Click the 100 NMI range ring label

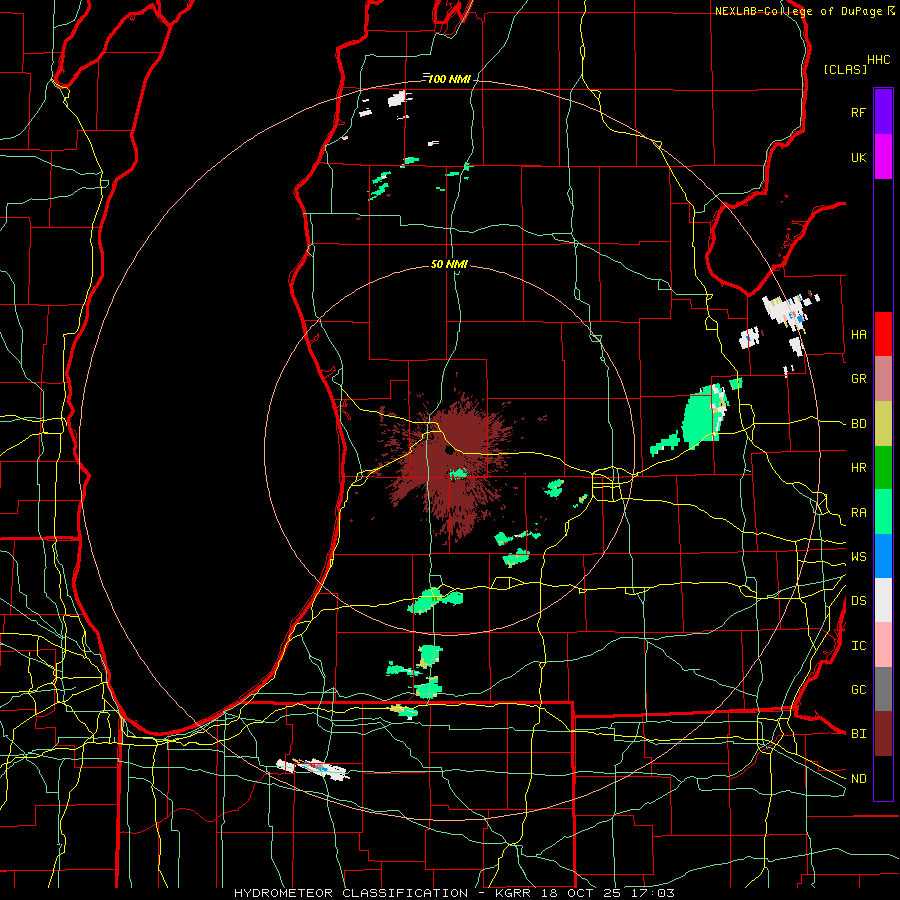click(x=449, y=79)
